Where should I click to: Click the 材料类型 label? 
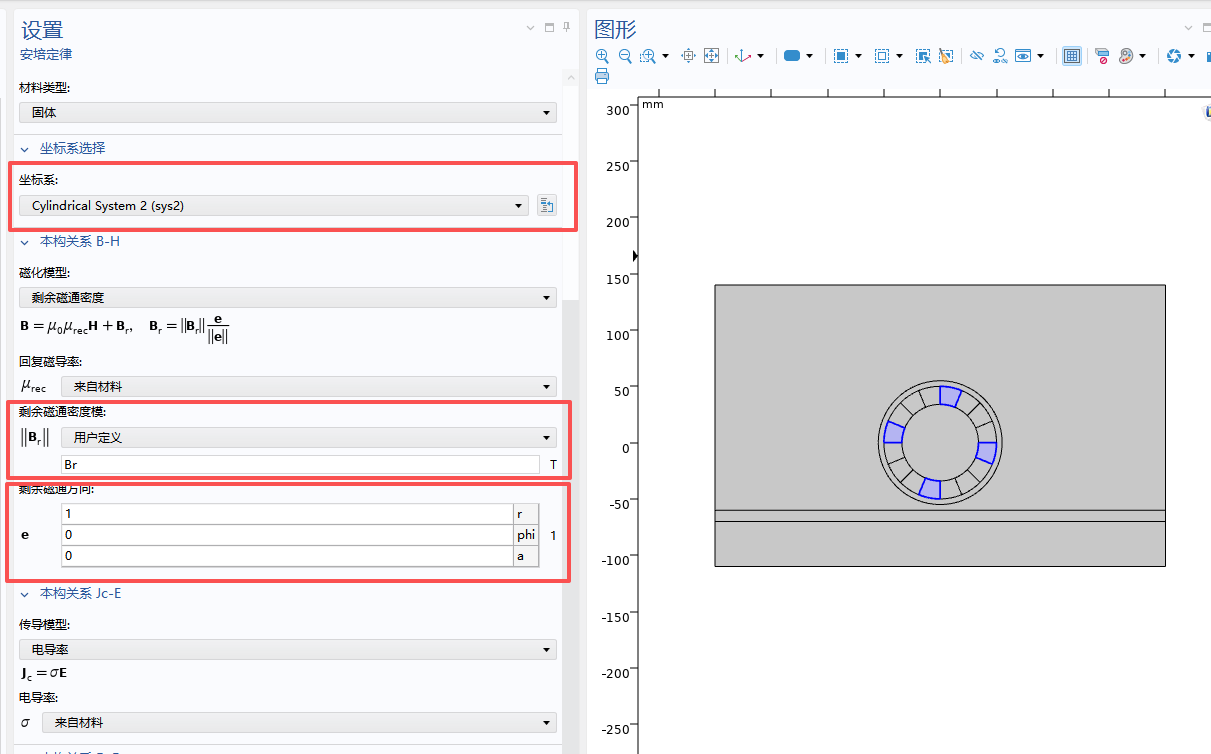pos(44,88)
